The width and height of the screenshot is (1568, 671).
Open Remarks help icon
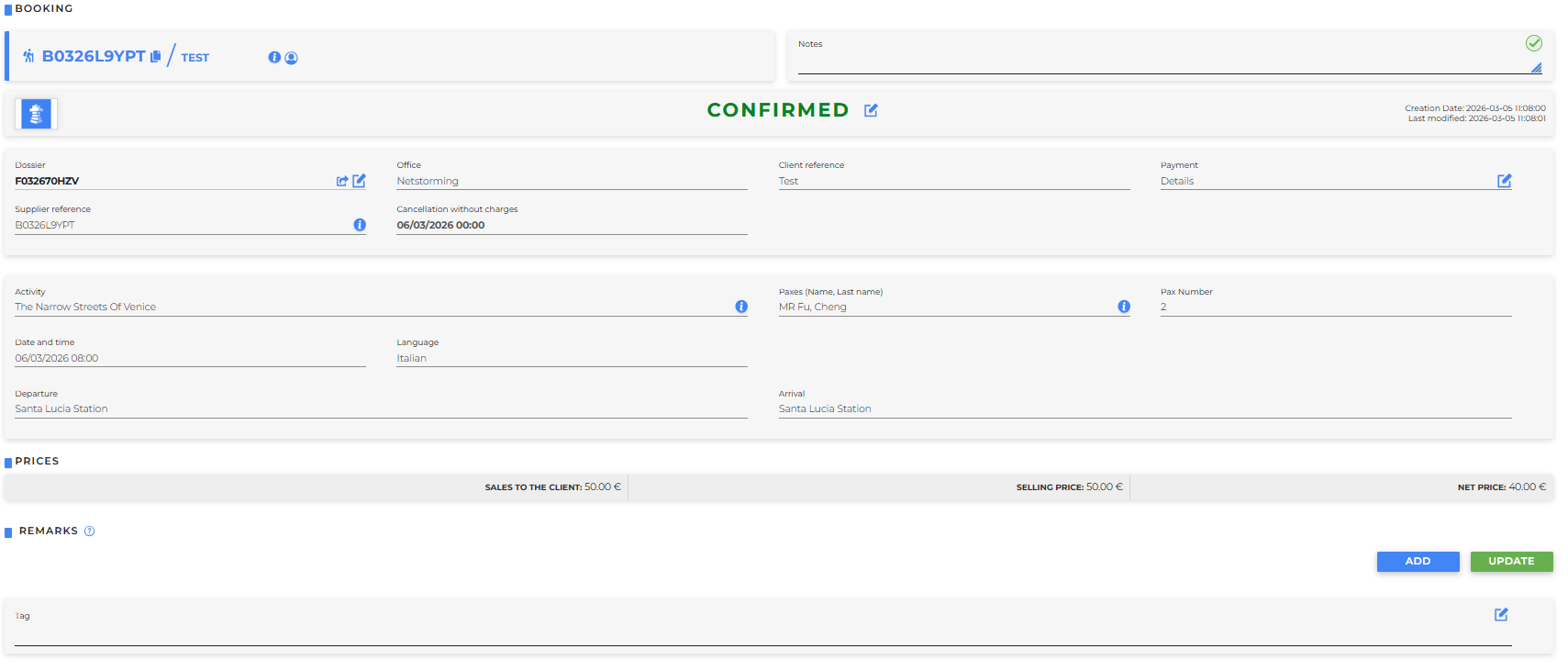tap(90, 531)
